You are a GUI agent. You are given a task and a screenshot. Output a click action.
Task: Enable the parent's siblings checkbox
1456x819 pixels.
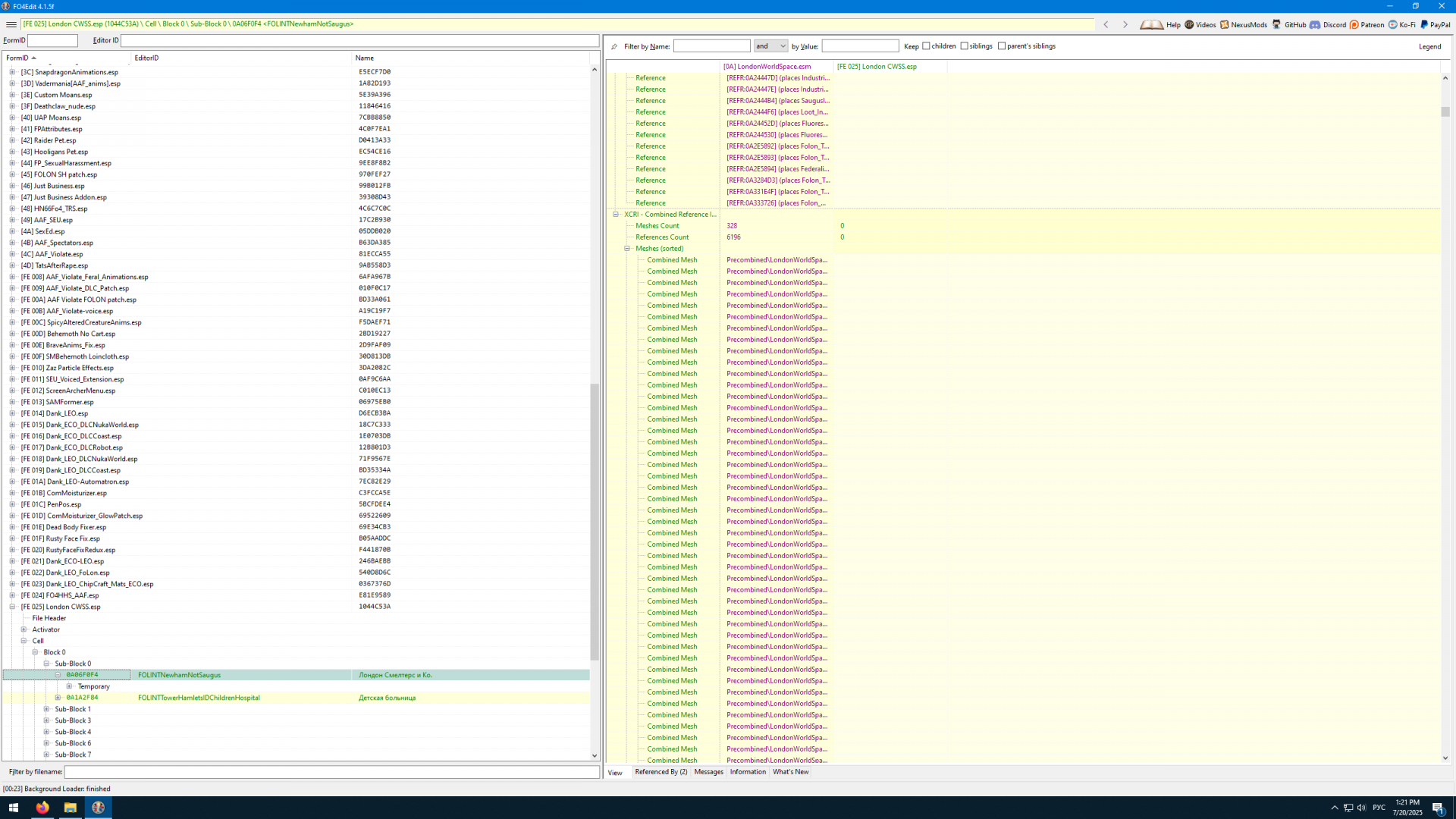coord(1002,46)
